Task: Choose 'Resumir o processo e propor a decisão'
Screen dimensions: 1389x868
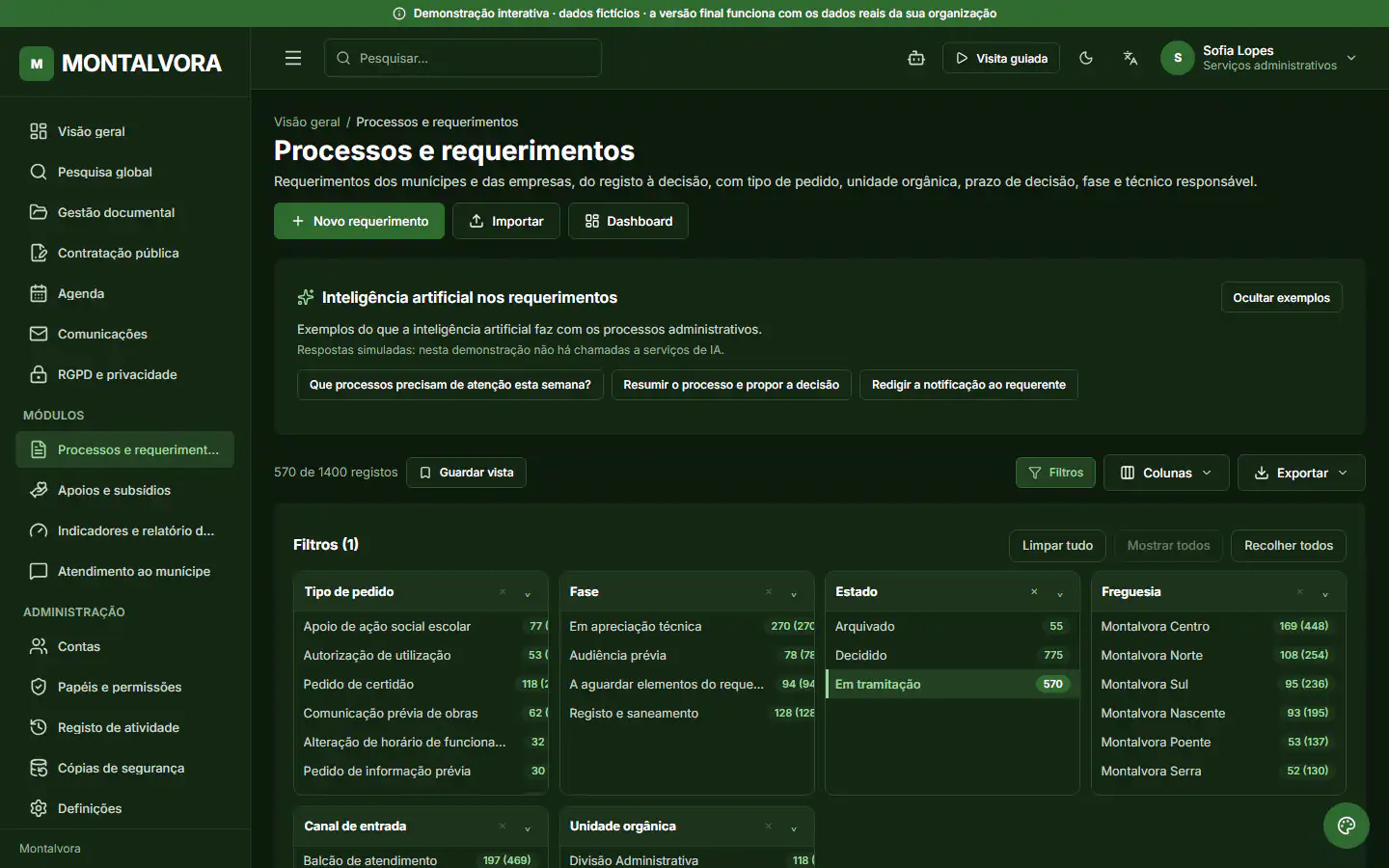Action: [x=731, y=385]
